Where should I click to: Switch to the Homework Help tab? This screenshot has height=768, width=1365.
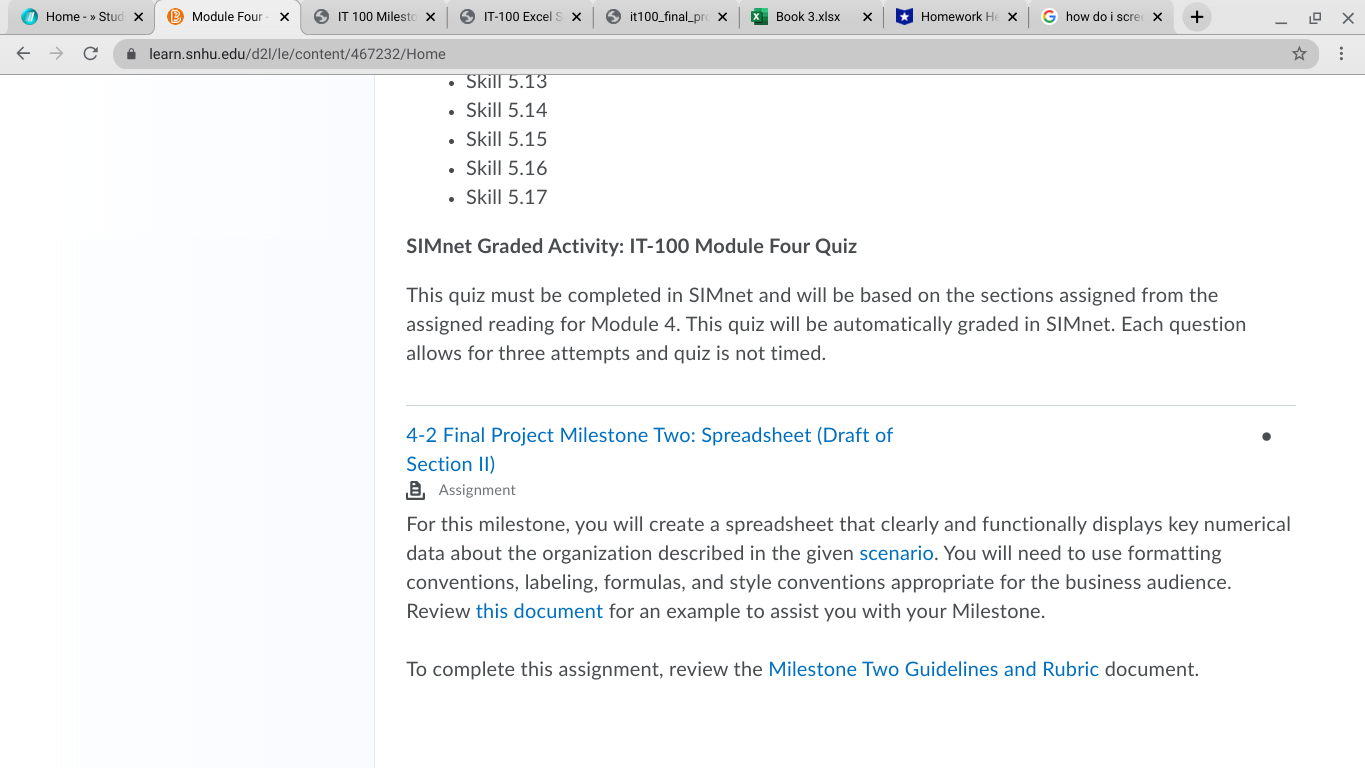(957, 17)
